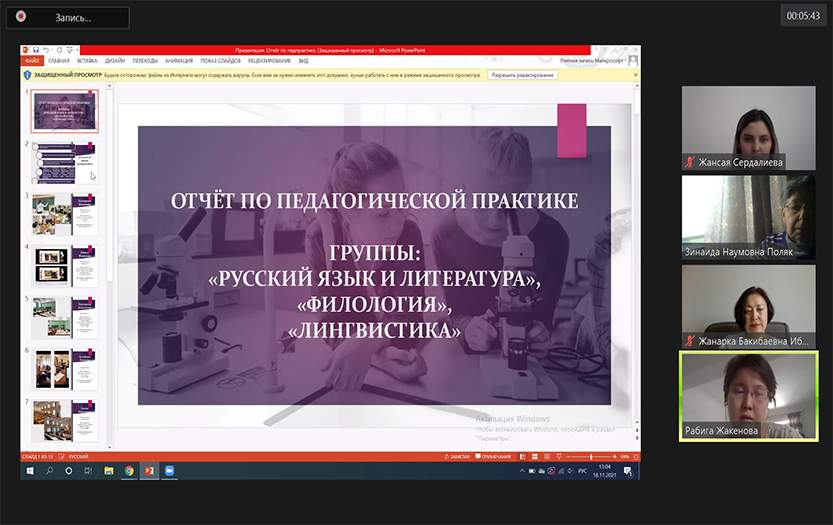This screenshot has width=833, height=525.
Task: Switch to the ДИЗАЙН ribbon tab
Action: (x=115, y=60)
